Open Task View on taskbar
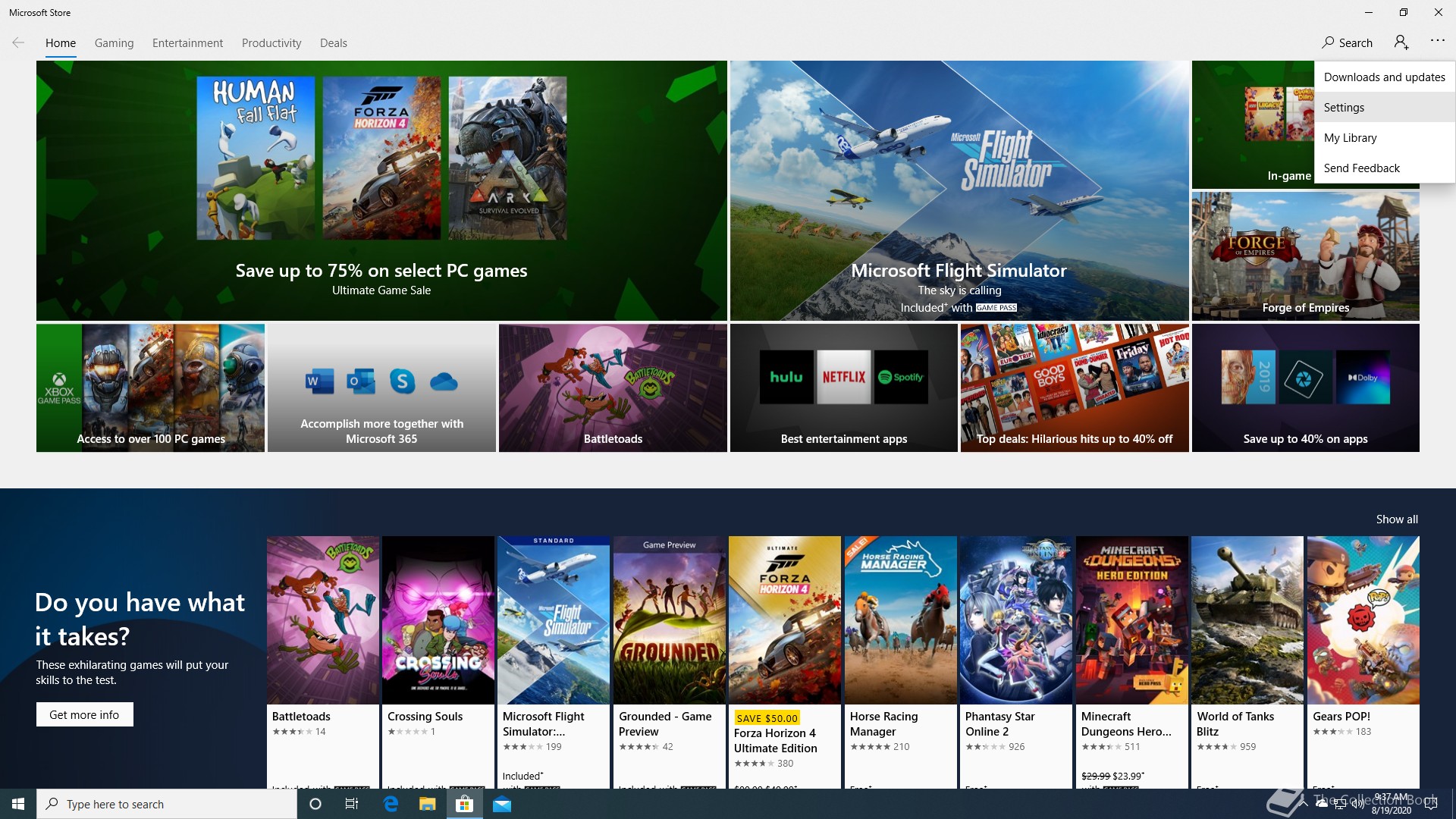 coord(352,804)
